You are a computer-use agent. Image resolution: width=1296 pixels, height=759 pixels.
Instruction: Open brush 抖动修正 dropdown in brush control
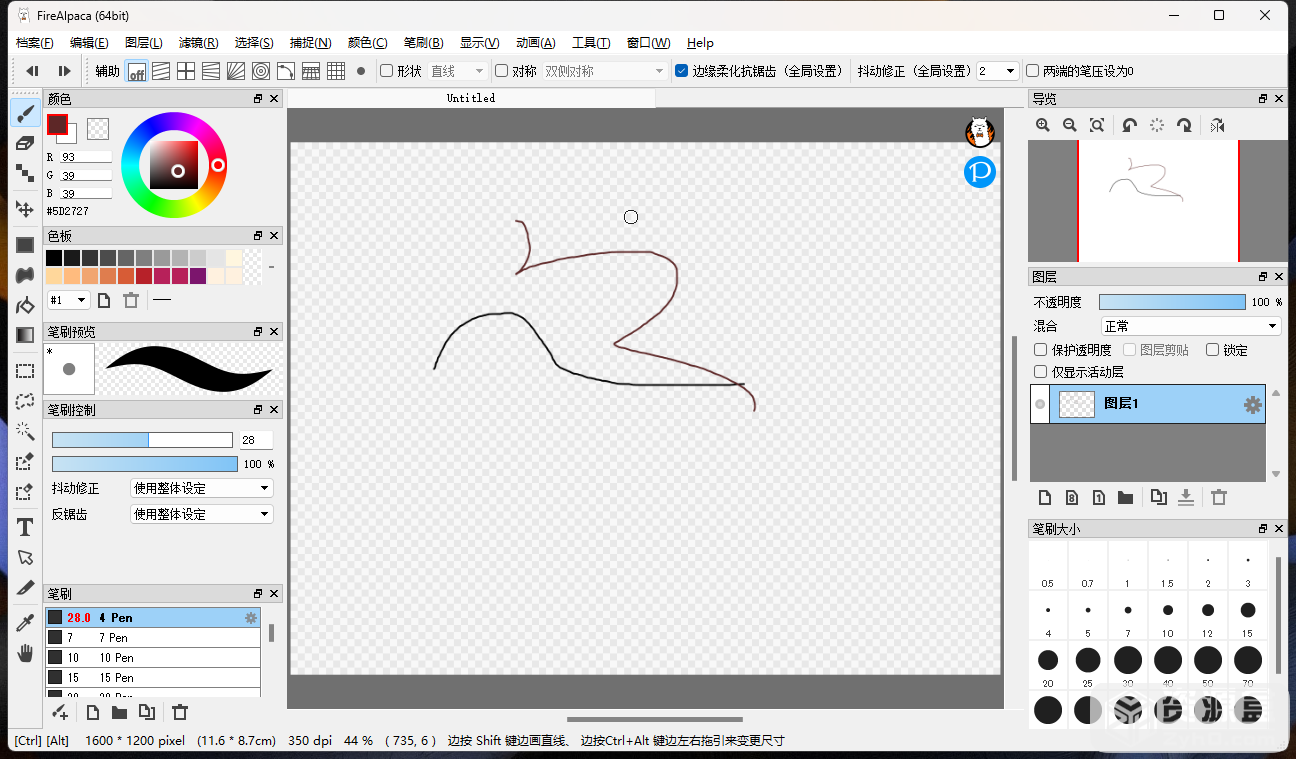pyautogui.click(x=201, y=488)
